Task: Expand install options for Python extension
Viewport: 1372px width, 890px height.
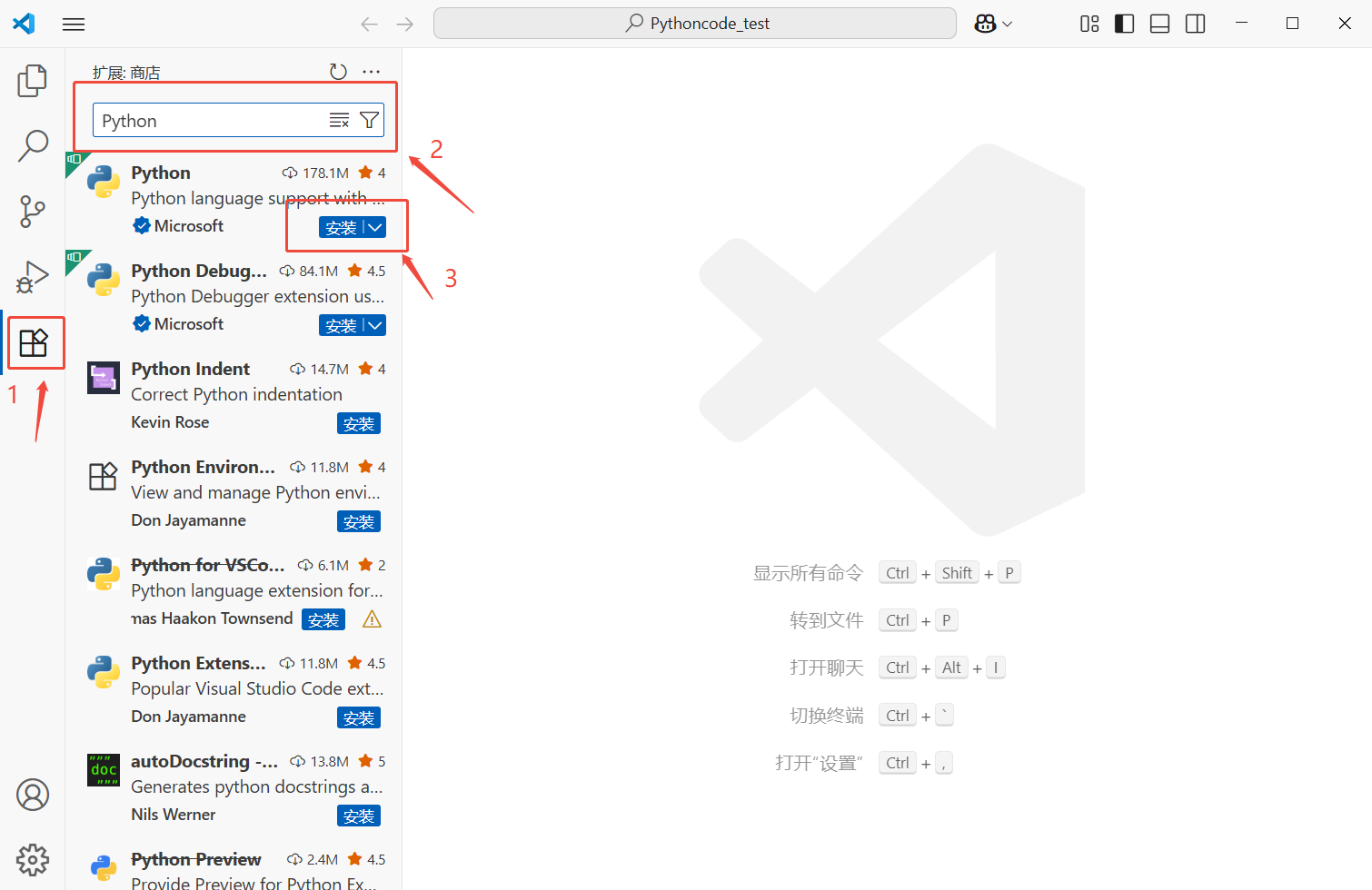Action: (x=375, y=227)
